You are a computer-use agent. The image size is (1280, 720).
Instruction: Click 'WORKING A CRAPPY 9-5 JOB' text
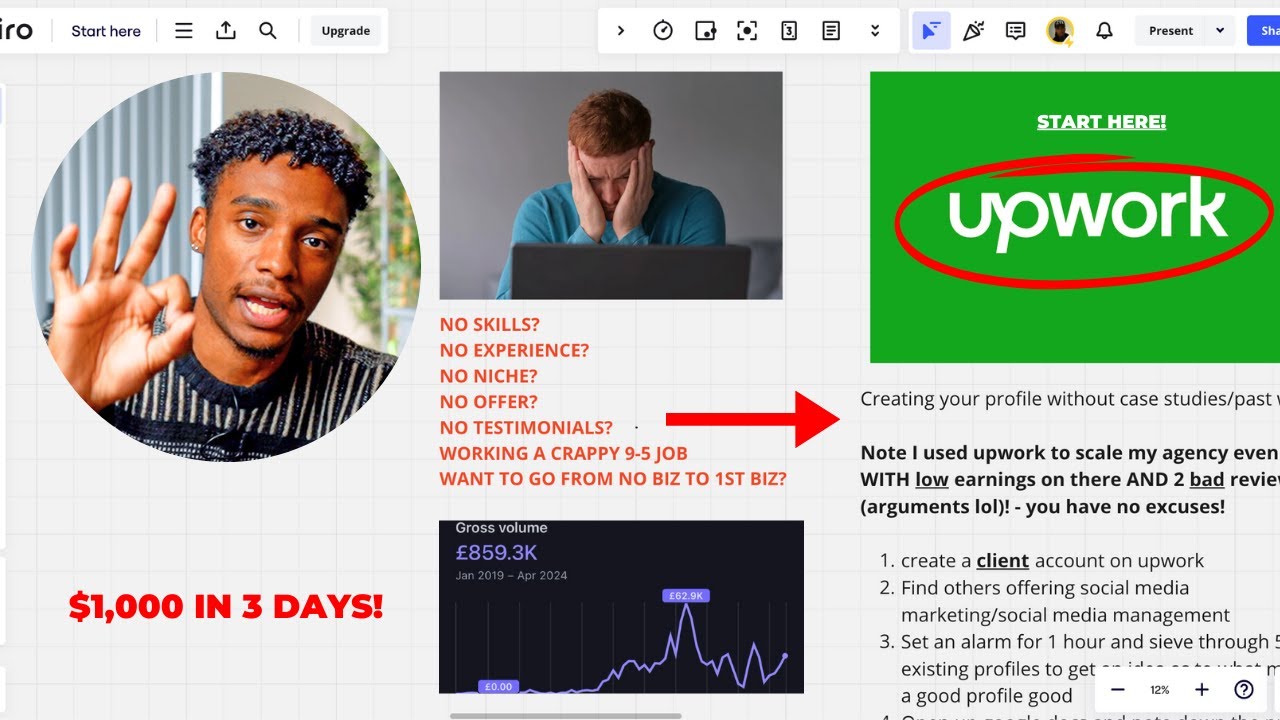click(563, 453)
